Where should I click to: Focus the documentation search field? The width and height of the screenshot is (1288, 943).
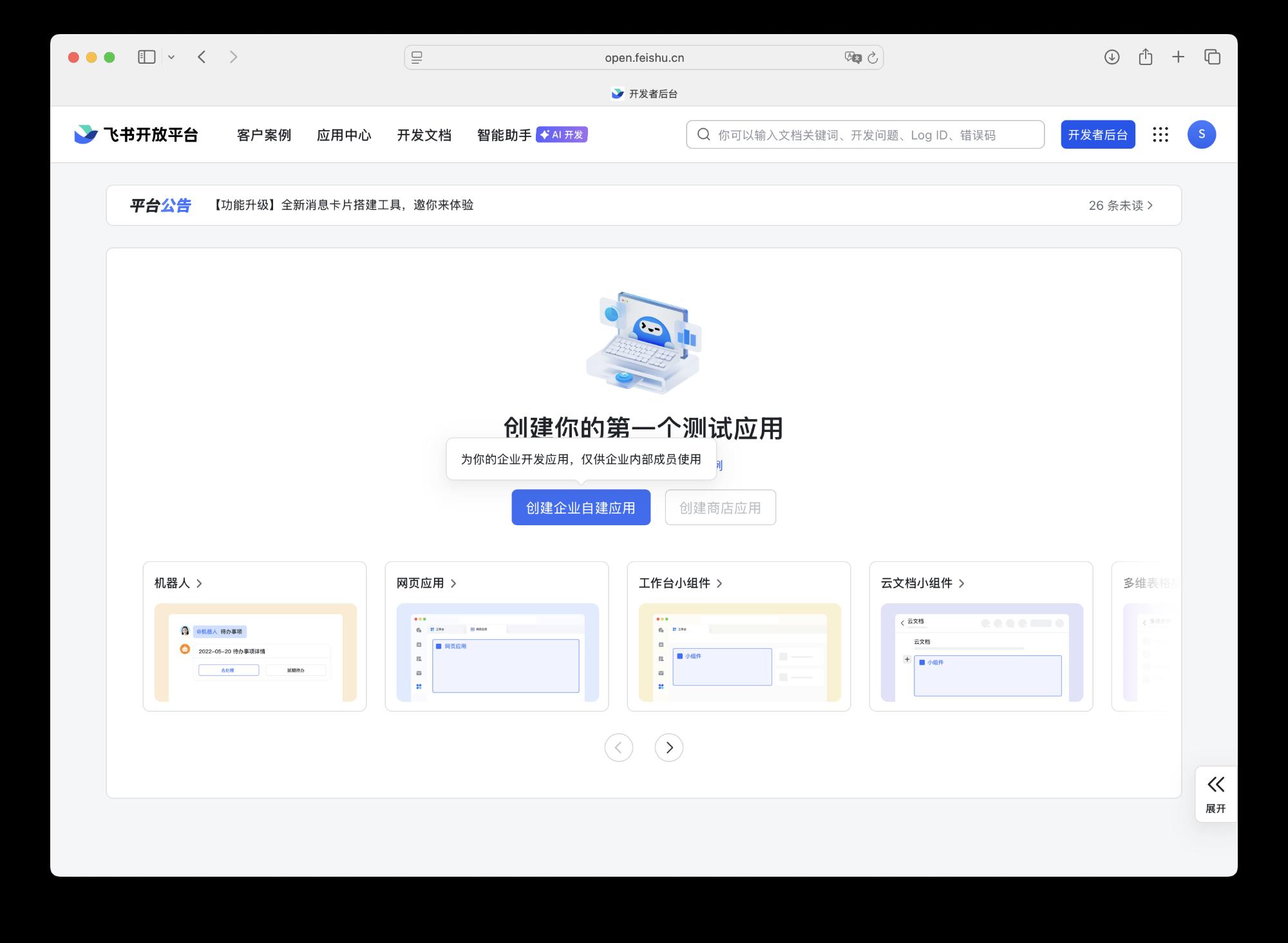[x=865, y=135]
